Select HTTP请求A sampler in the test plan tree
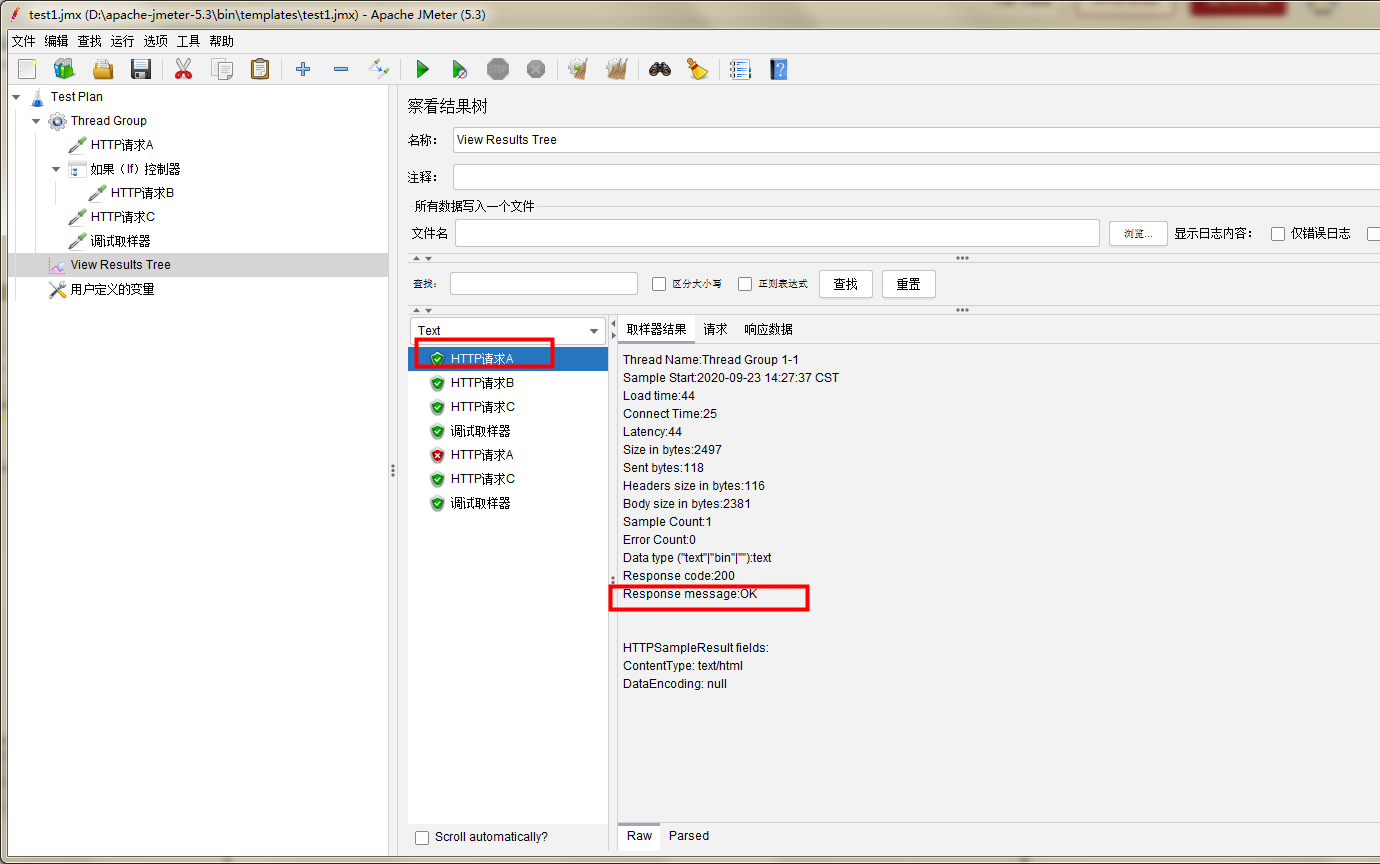The width and height of the screenshot is (1380, 864). (x=122, y=145)
